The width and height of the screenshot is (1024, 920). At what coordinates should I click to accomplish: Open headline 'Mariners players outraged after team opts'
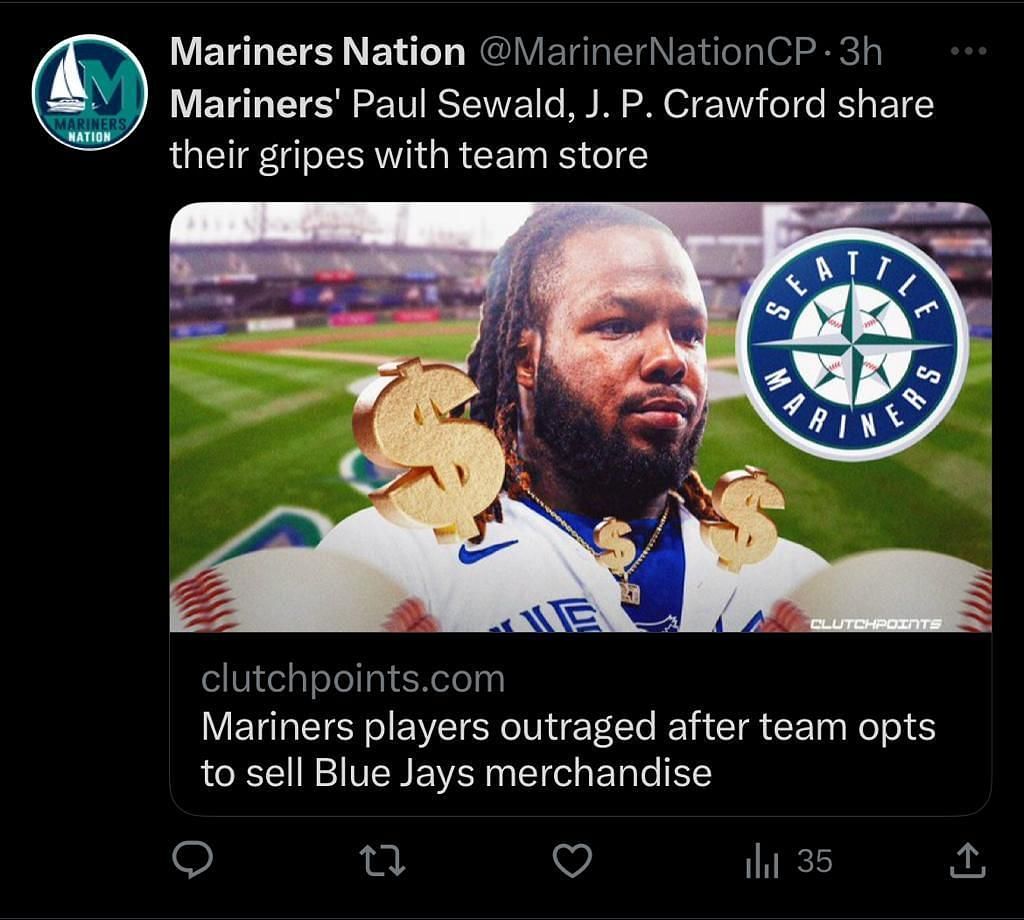coord(568,726)
